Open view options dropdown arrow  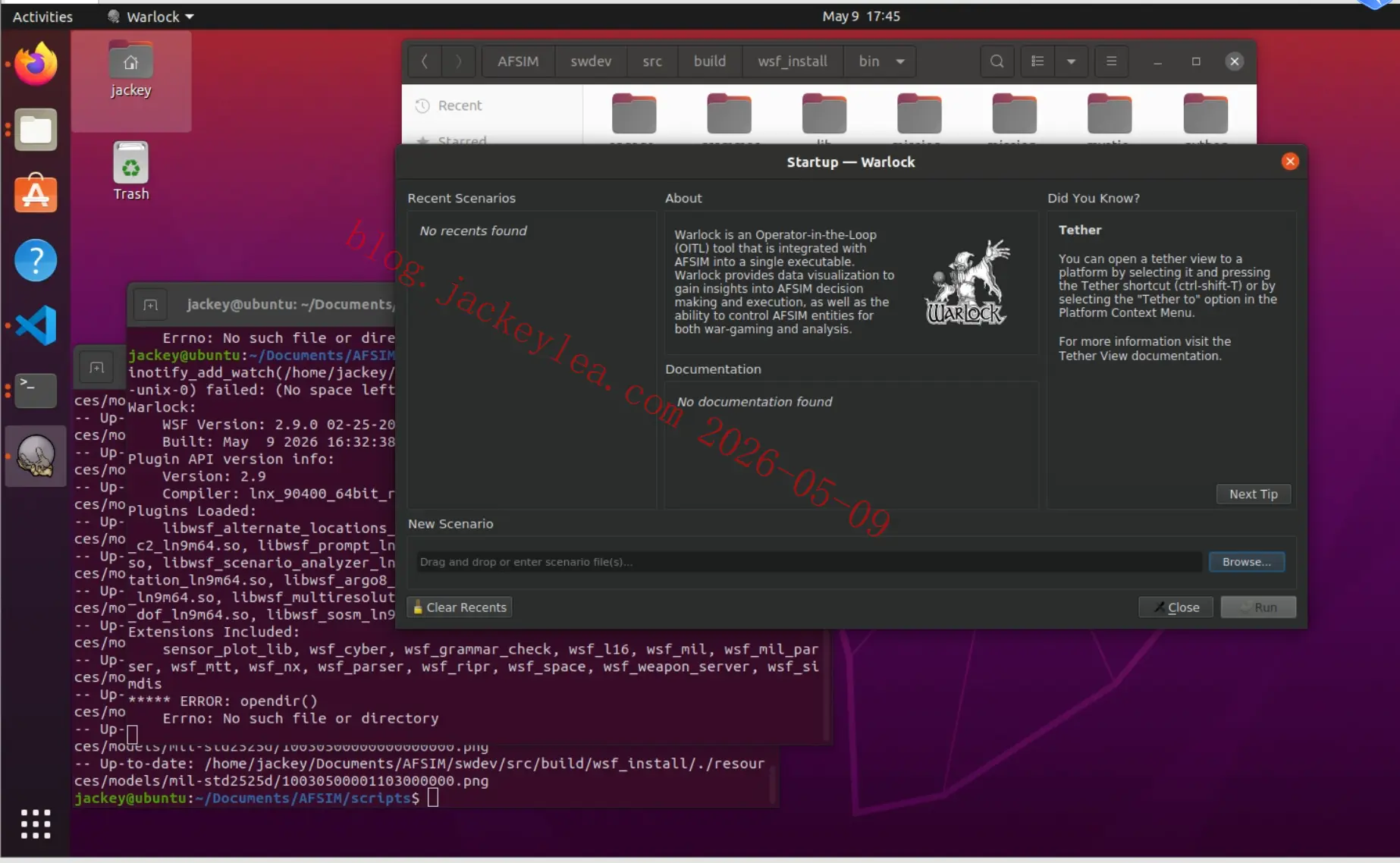[x=1072, y=61]
